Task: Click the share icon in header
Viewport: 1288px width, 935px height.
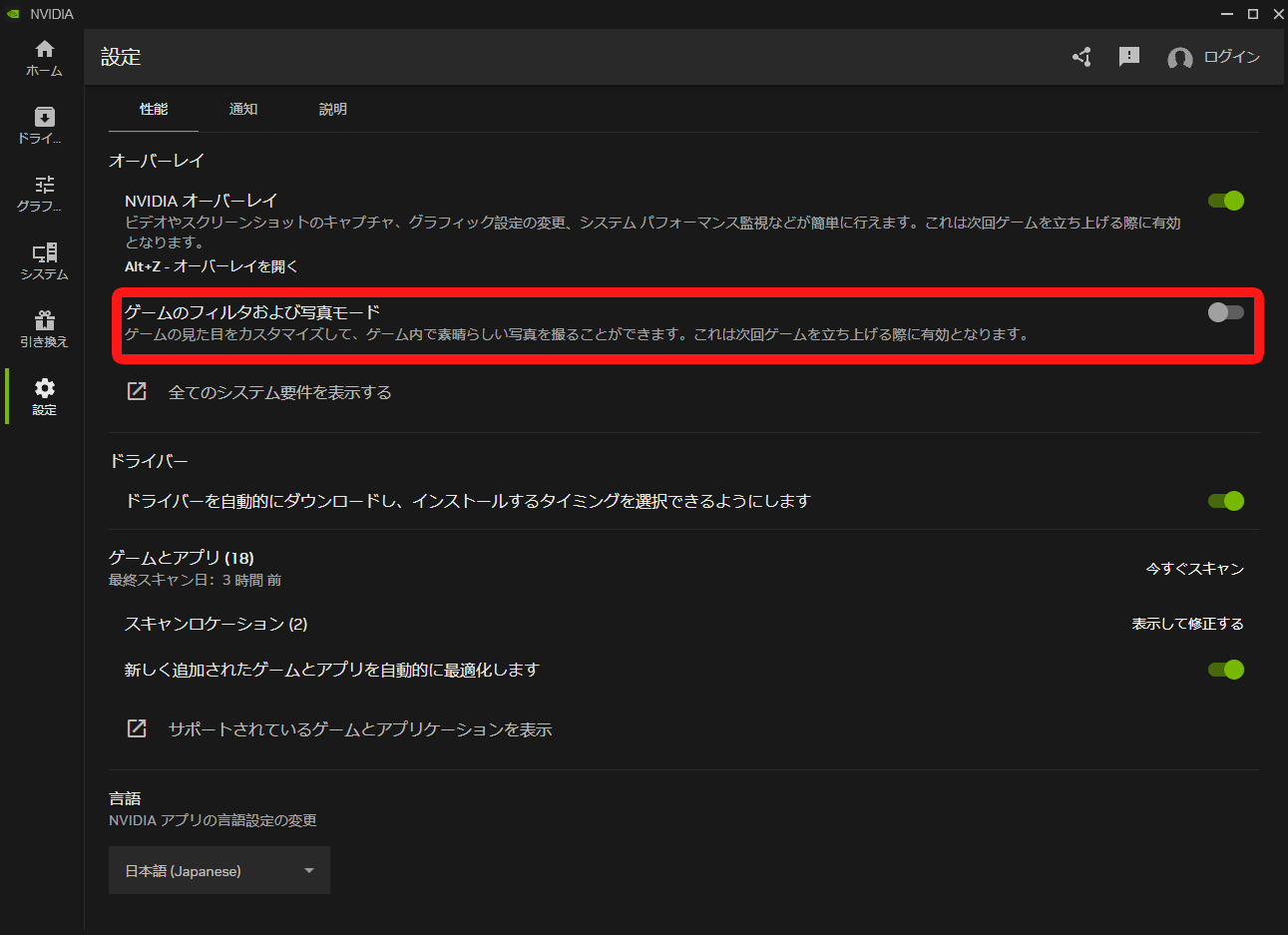Action: click(x=1081, y=57)
